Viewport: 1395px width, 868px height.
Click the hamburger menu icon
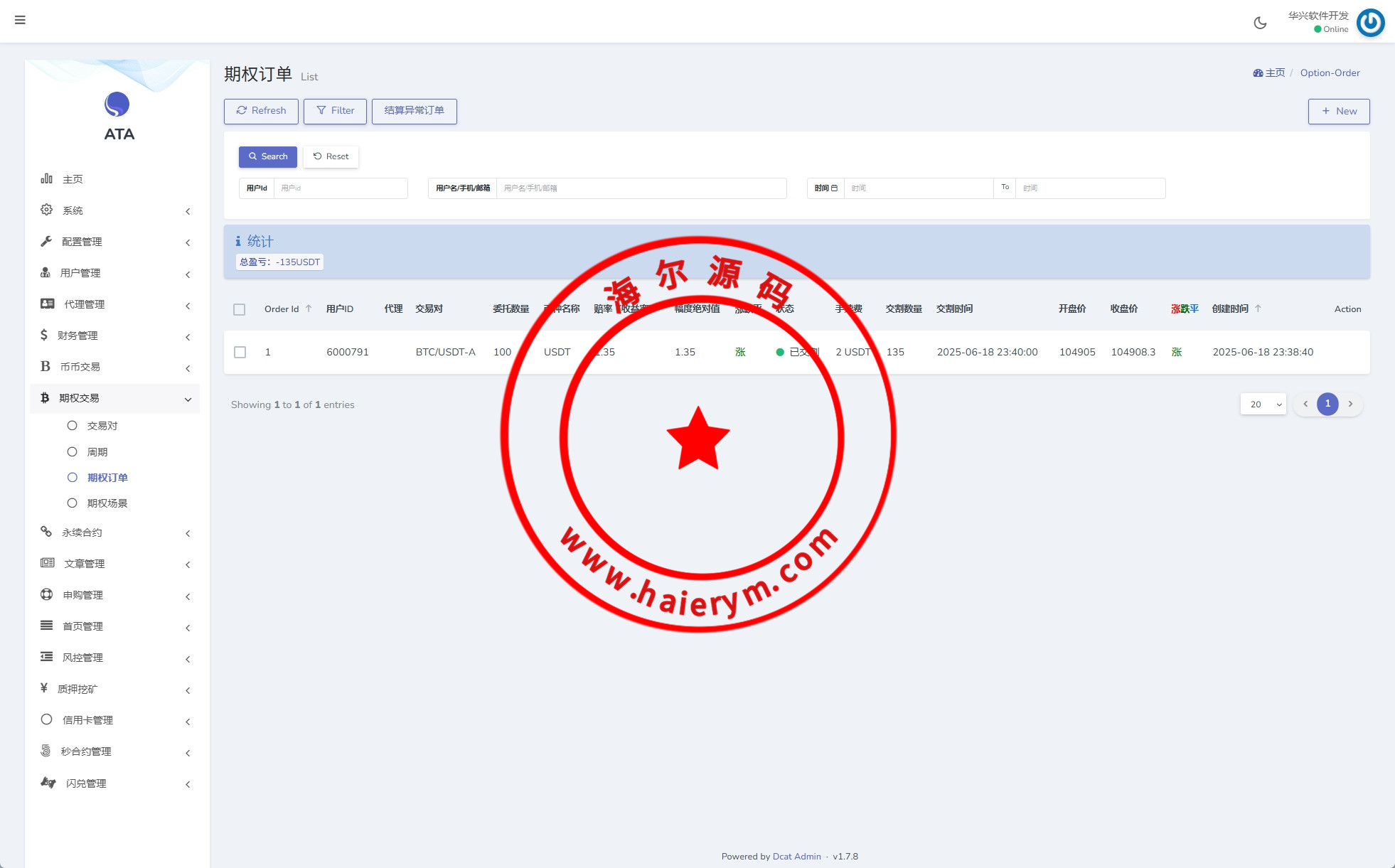[x=20, y=20]
